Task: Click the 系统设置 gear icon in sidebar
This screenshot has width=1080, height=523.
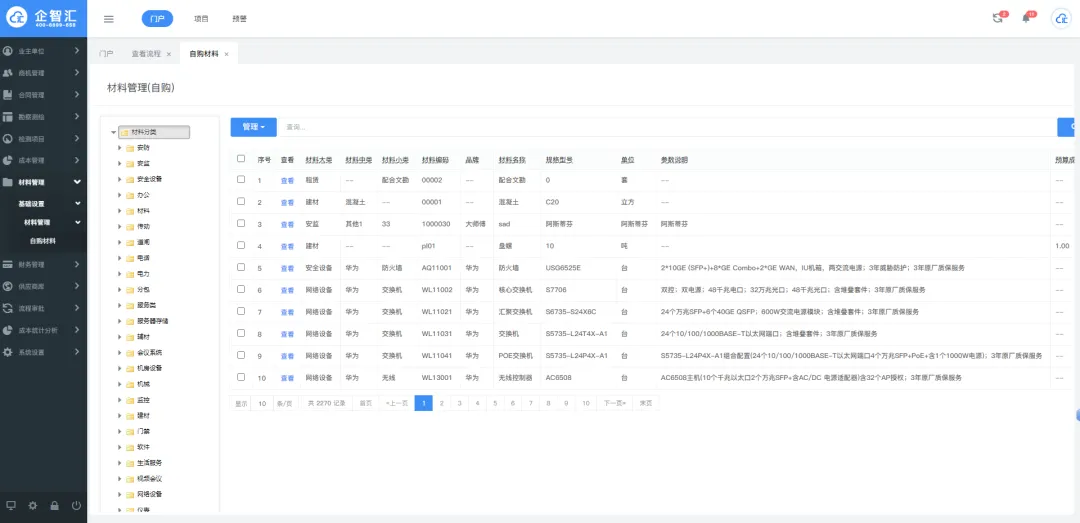Action: [8, 352]
